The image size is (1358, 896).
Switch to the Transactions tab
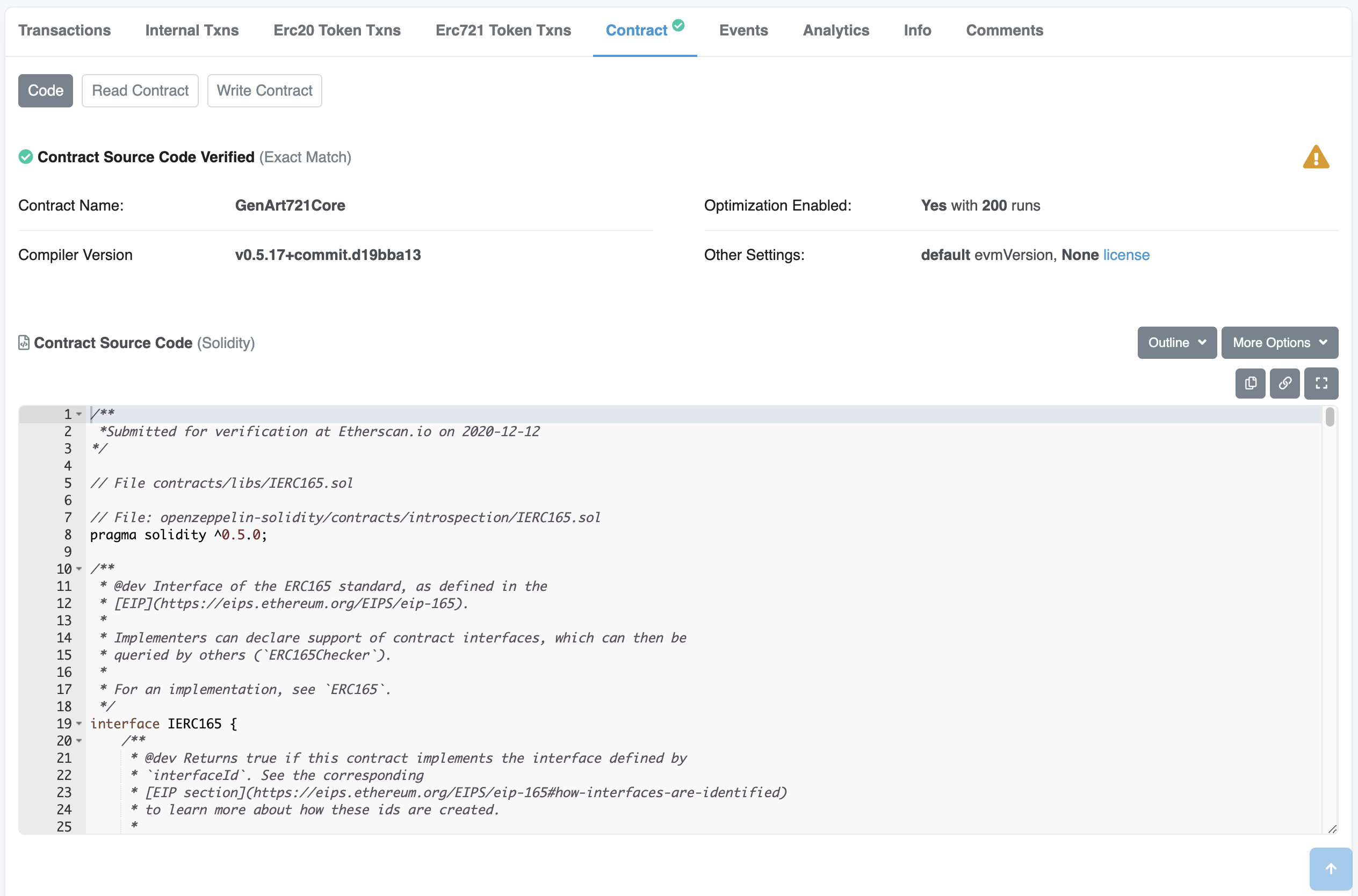click(x=64, y=30)
